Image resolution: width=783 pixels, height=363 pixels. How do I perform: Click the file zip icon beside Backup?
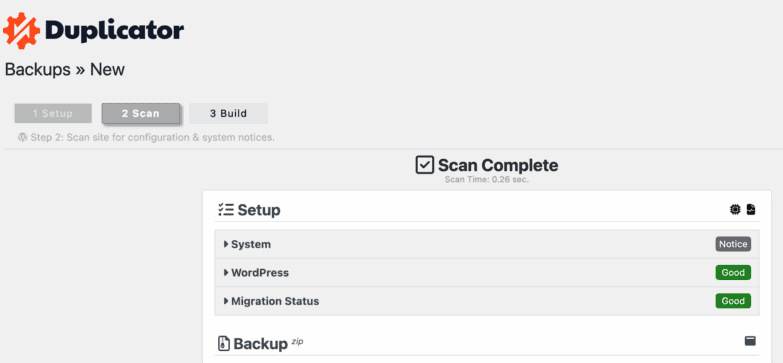point(224,344)
